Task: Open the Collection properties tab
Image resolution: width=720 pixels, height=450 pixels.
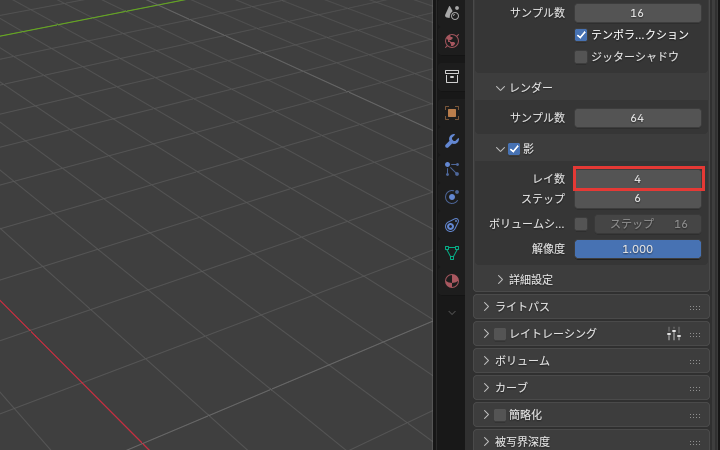Action: tap(452, 77)
